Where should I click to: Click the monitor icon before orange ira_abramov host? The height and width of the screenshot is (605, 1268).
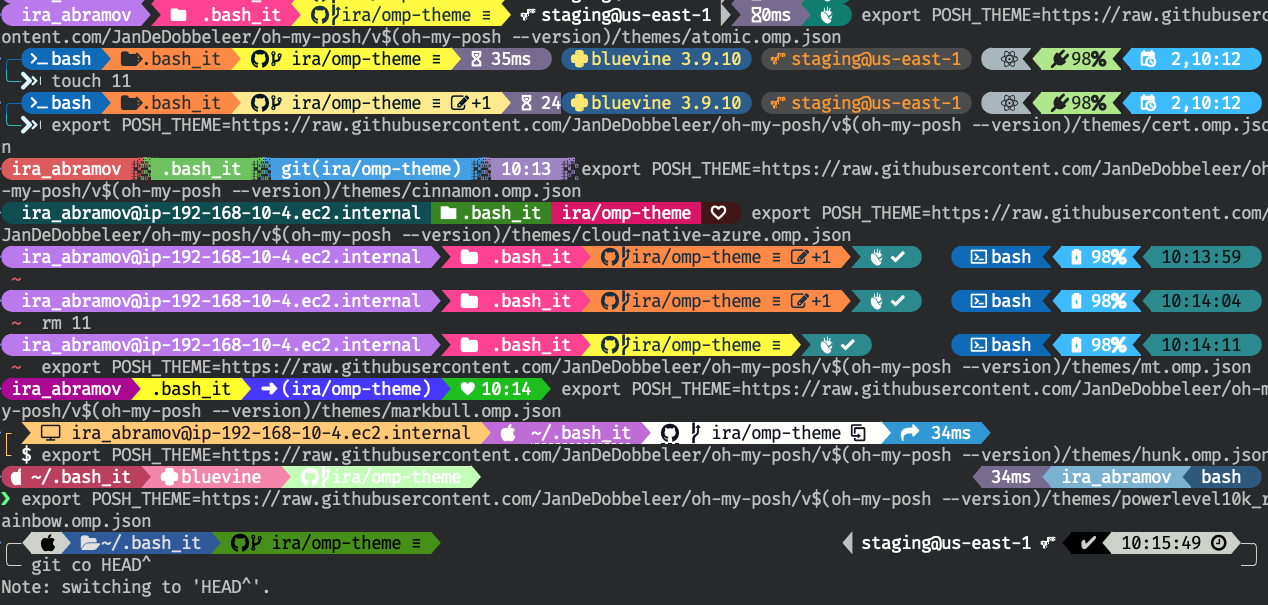(51, 433)
